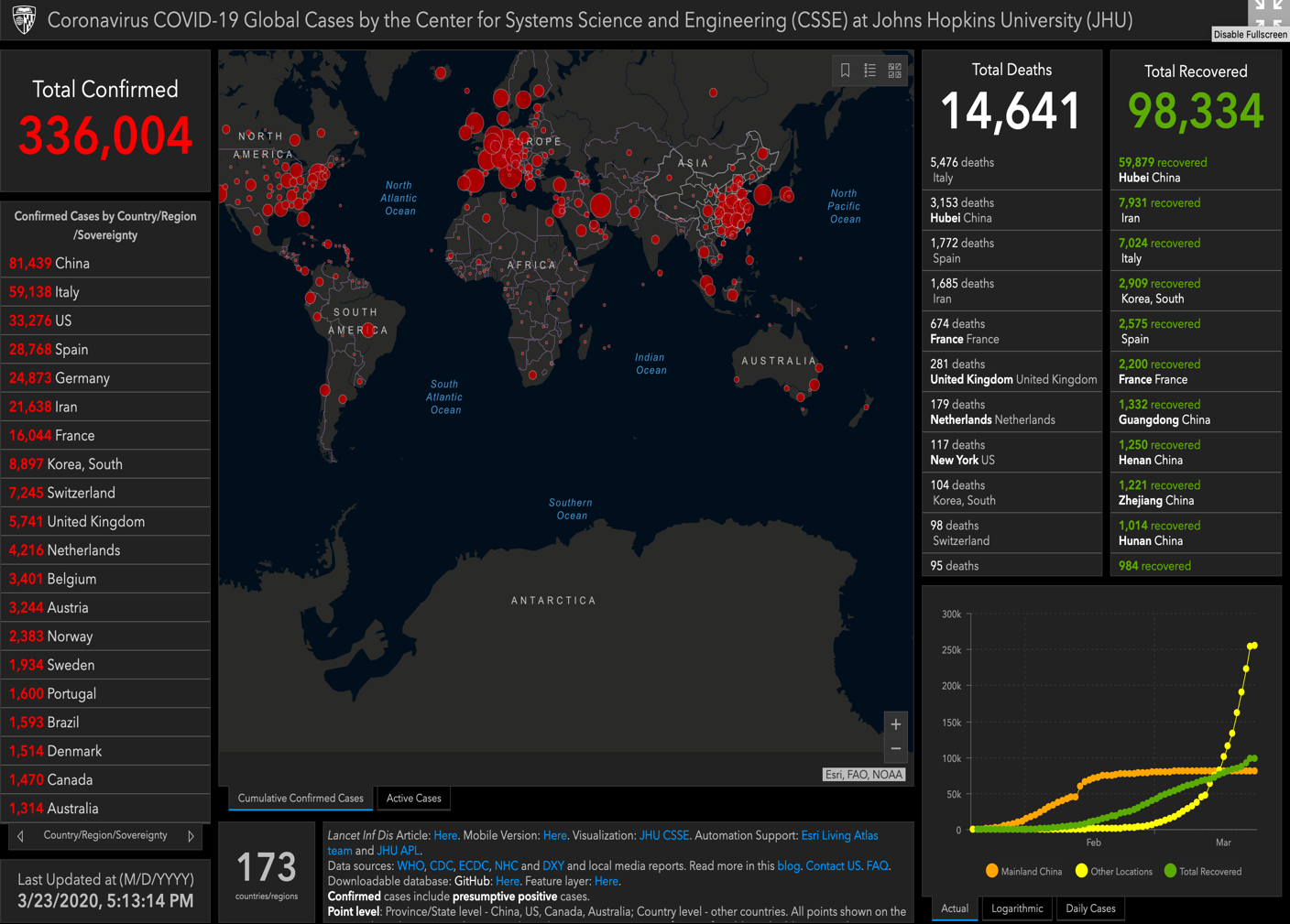Viewport: 1290px width, 924px height.
Task: Open the FAQ link
Action: (877, 865)
